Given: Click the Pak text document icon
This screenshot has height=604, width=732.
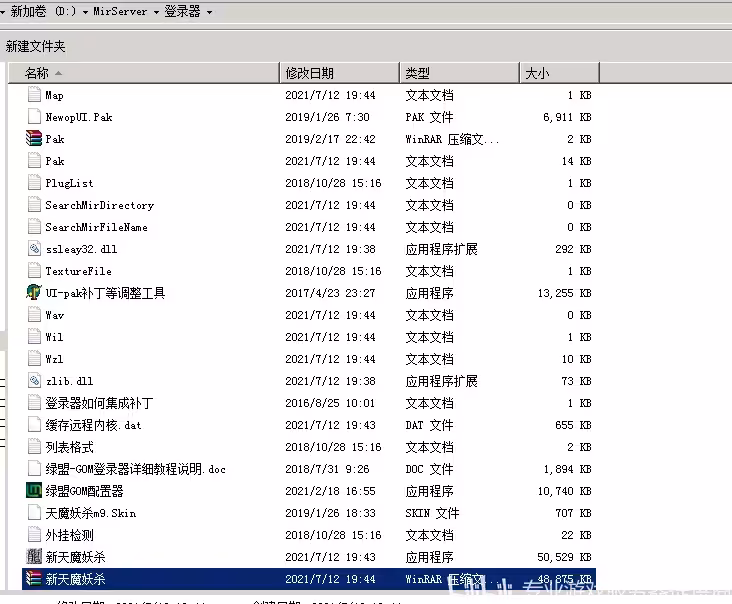Looking at the screenshot, I should tap(34, 161).
